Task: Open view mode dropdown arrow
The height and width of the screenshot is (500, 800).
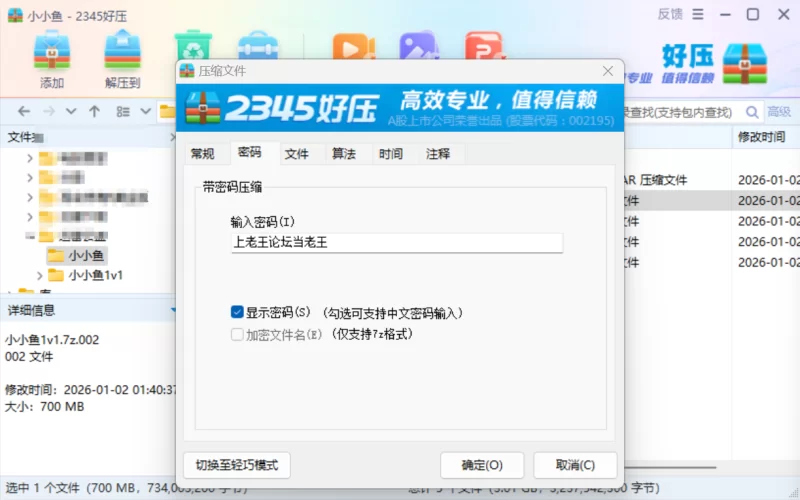Action: [x=145, y=111]
